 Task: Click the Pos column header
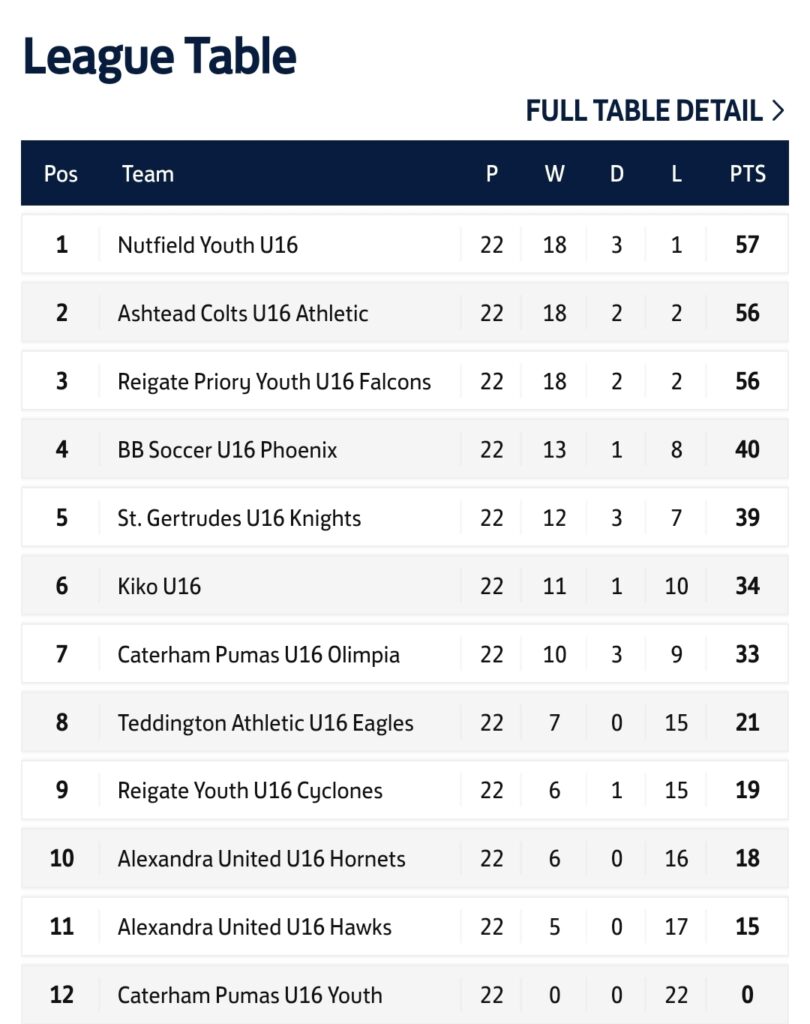coord(61,174)
